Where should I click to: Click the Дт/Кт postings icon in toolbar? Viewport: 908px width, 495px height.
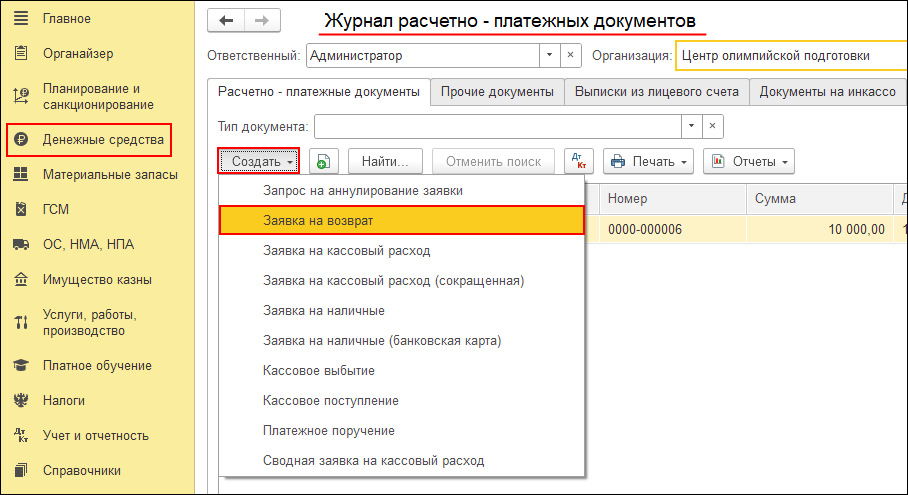tap(579, 161)
